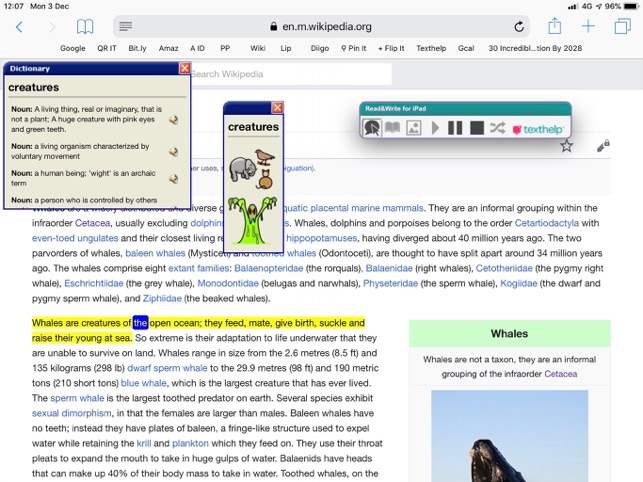
Task: Open the Read&Write dictionary book icon
Action: [393, 128]
